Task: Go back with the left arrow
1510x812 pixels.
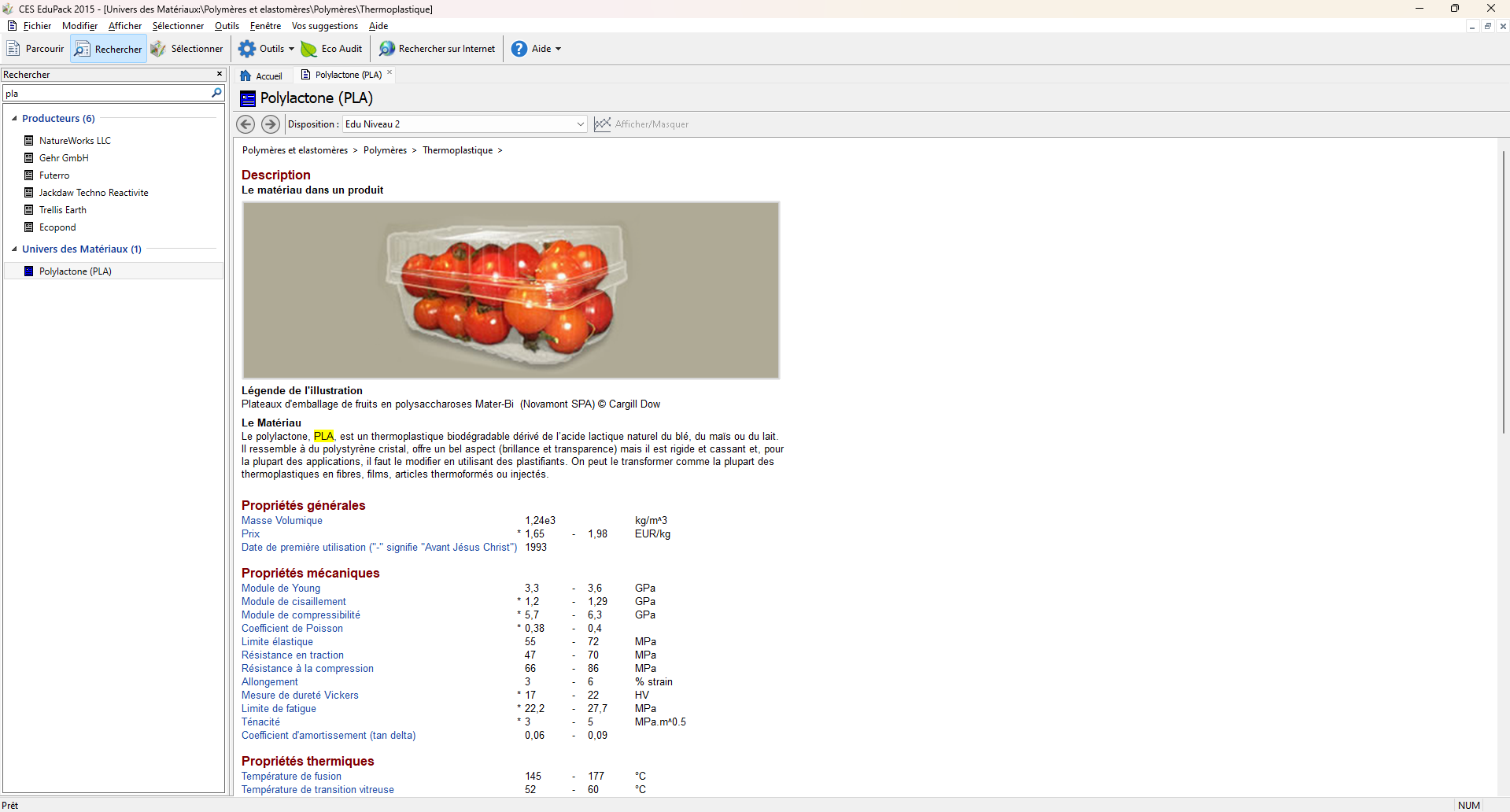Action: point(246,124)
